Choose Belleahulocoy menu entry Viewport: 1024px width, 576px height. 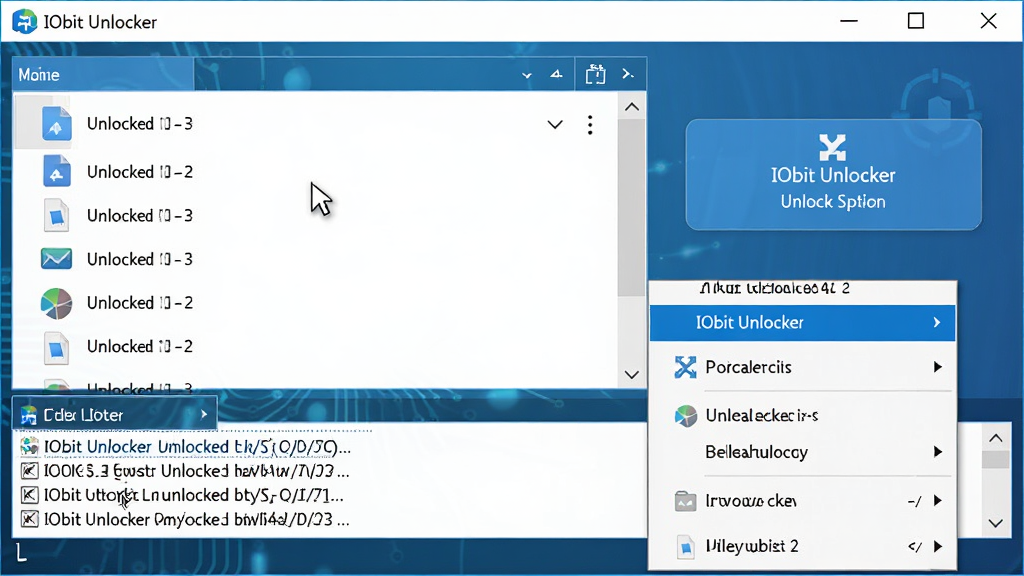pos(802,452)
